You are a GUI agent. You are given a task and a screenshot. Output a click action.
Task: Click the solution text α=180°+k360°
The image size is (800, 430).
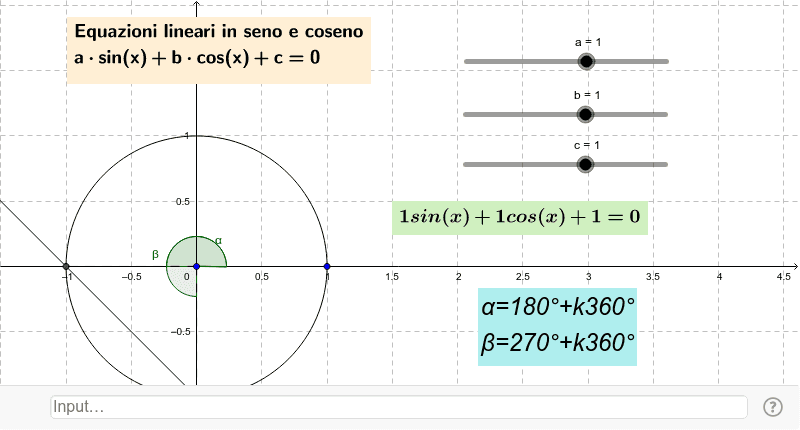coord(558,307)
